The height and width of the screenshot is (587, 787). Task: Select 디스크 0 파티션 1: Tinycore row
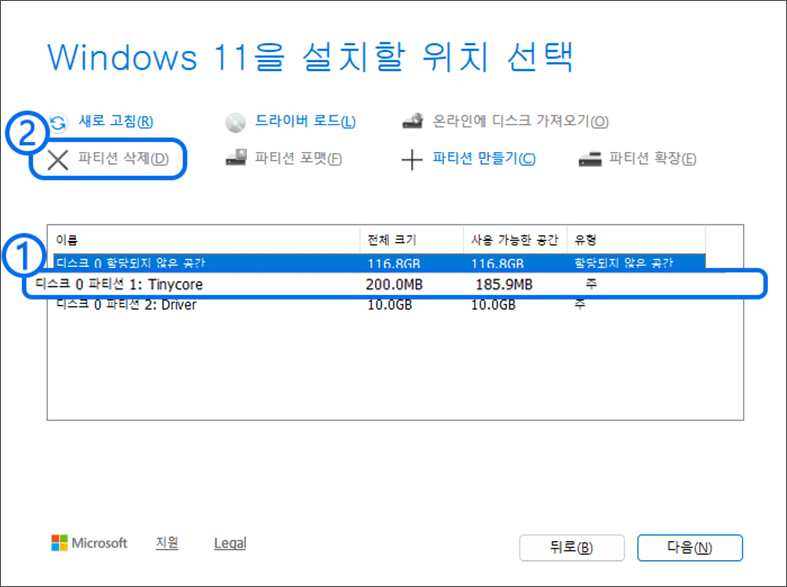pos(394,284)
